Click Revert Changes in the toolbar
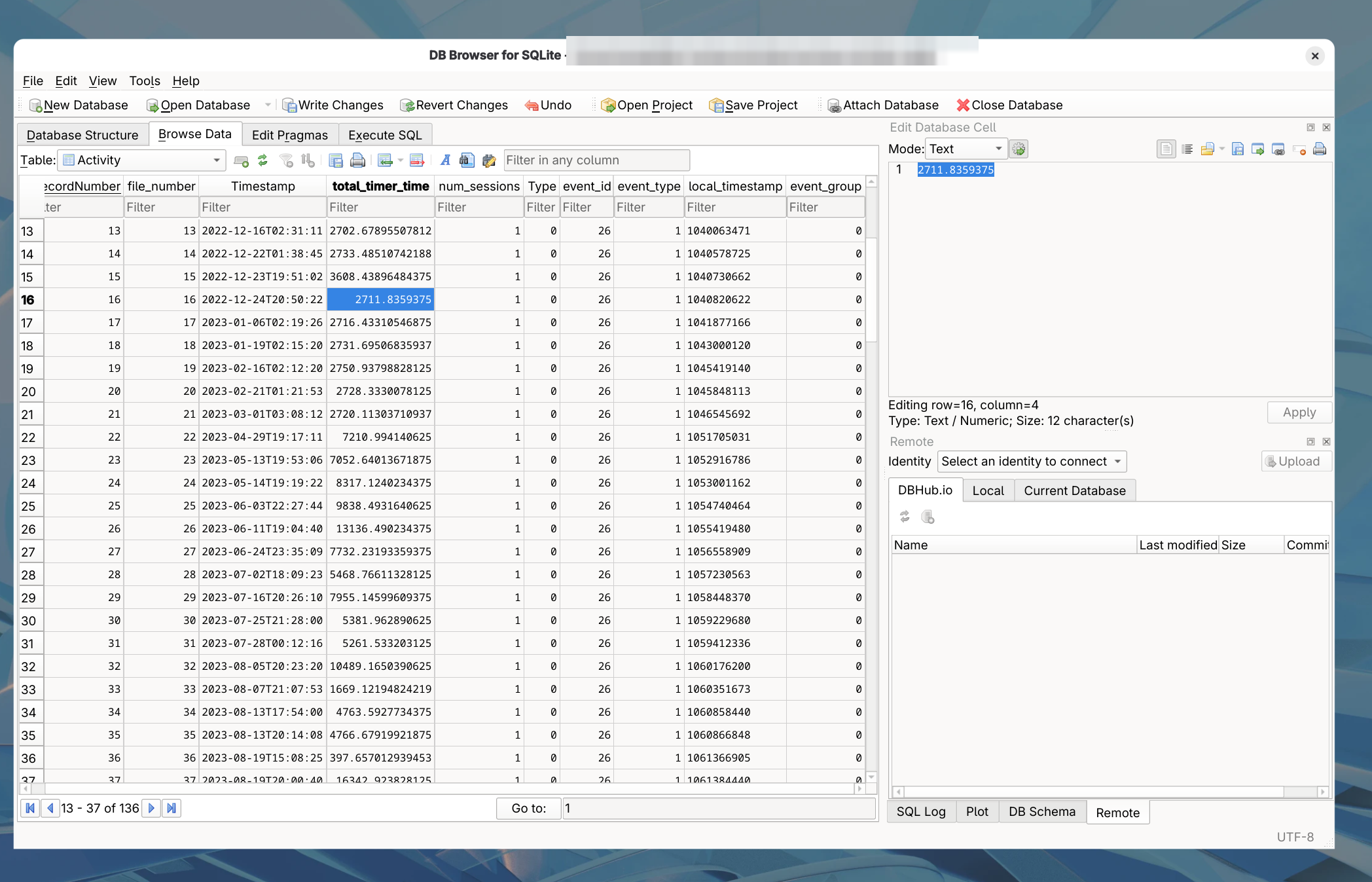This screenshot has height=882, width=1372. pos(454,105)
